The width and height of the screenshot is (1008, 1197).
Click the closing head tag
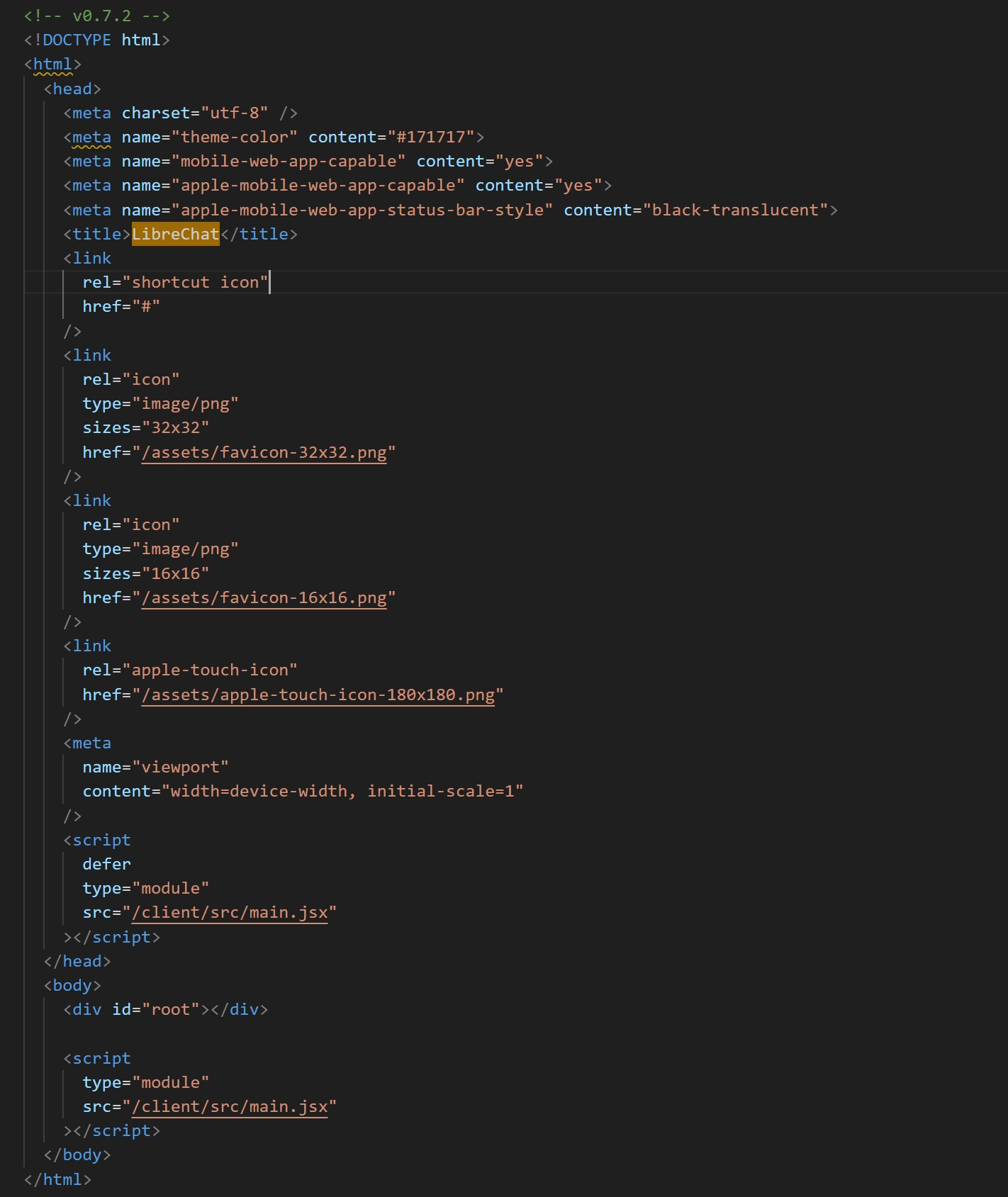pos(77,961)
